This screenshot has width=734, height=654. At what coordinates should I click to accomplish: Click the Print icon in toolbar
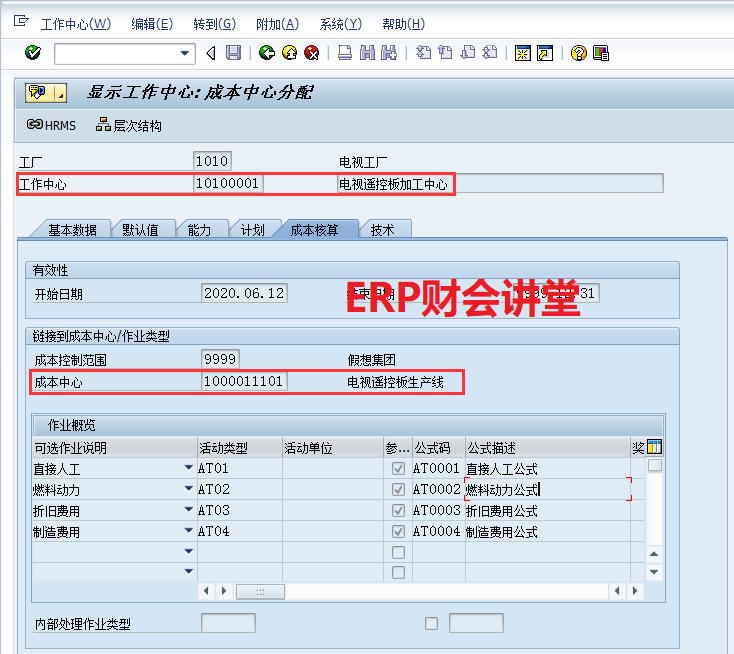coord(344,53)
